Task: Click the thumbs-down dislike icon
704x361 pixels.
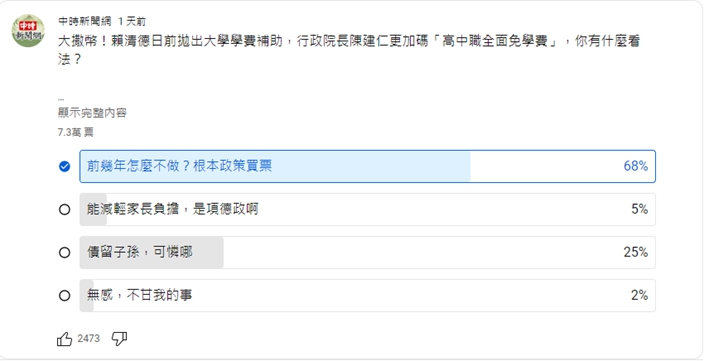Action: (x=119, y=339)
